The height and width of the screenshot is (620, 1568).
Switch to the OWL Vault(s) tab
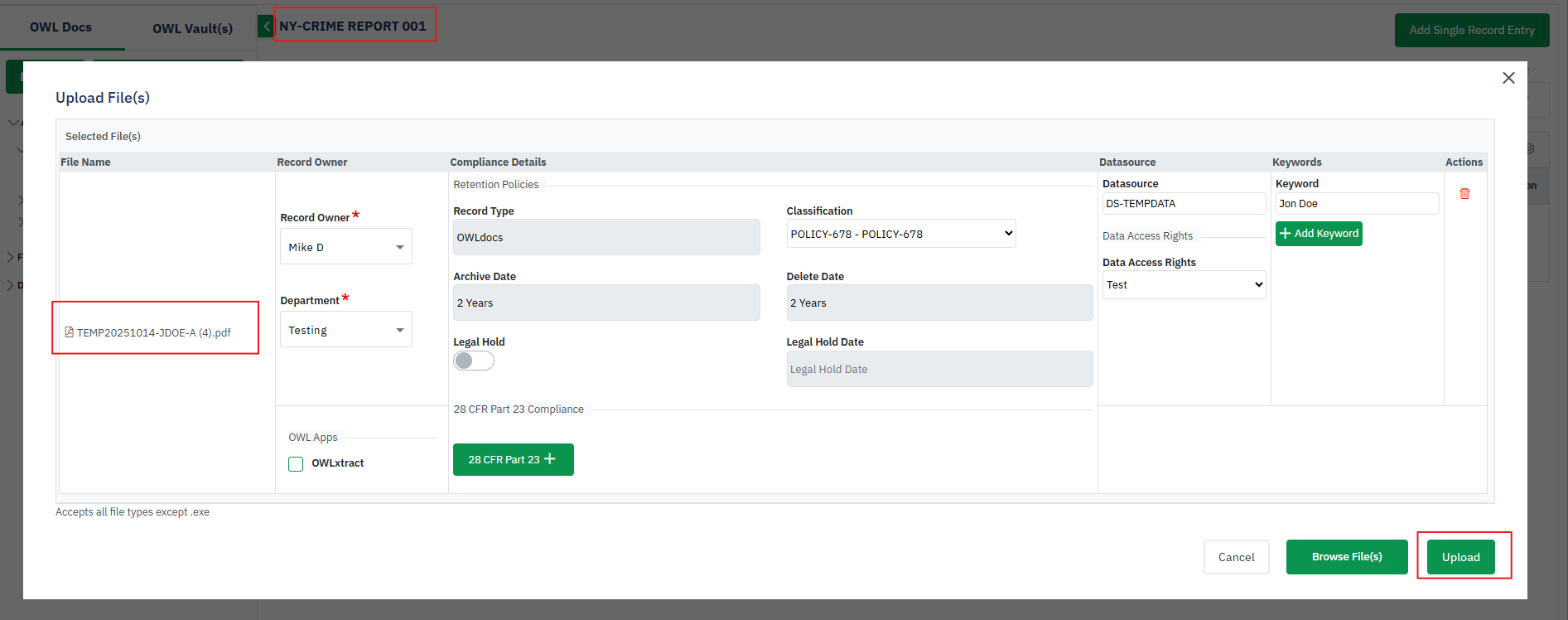[192, 28]
